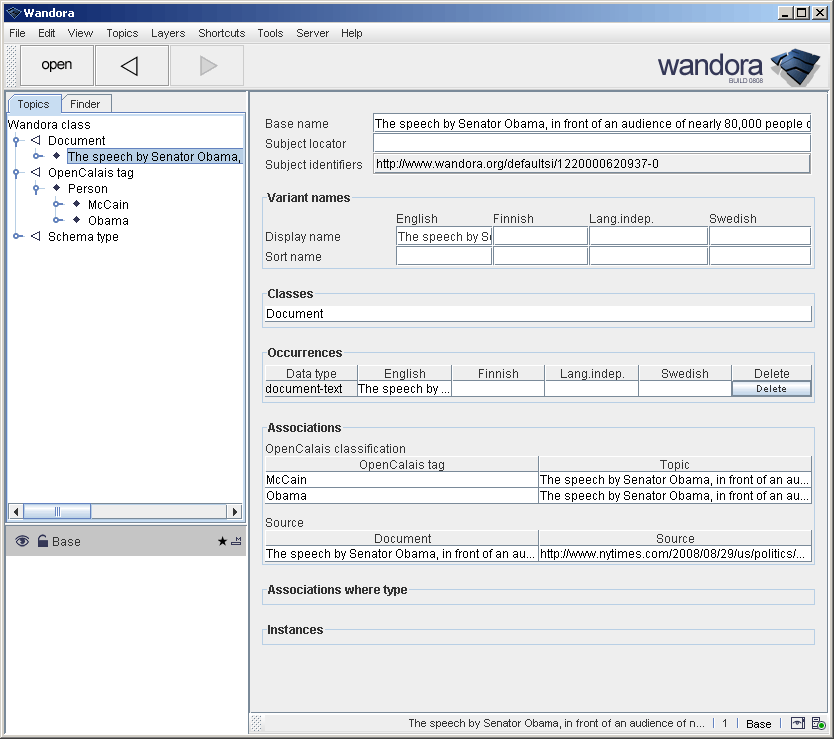The height and width of the screenshot is (739, 834).
Task: Click the Subject locator input field
Action: tap(591, 143)
